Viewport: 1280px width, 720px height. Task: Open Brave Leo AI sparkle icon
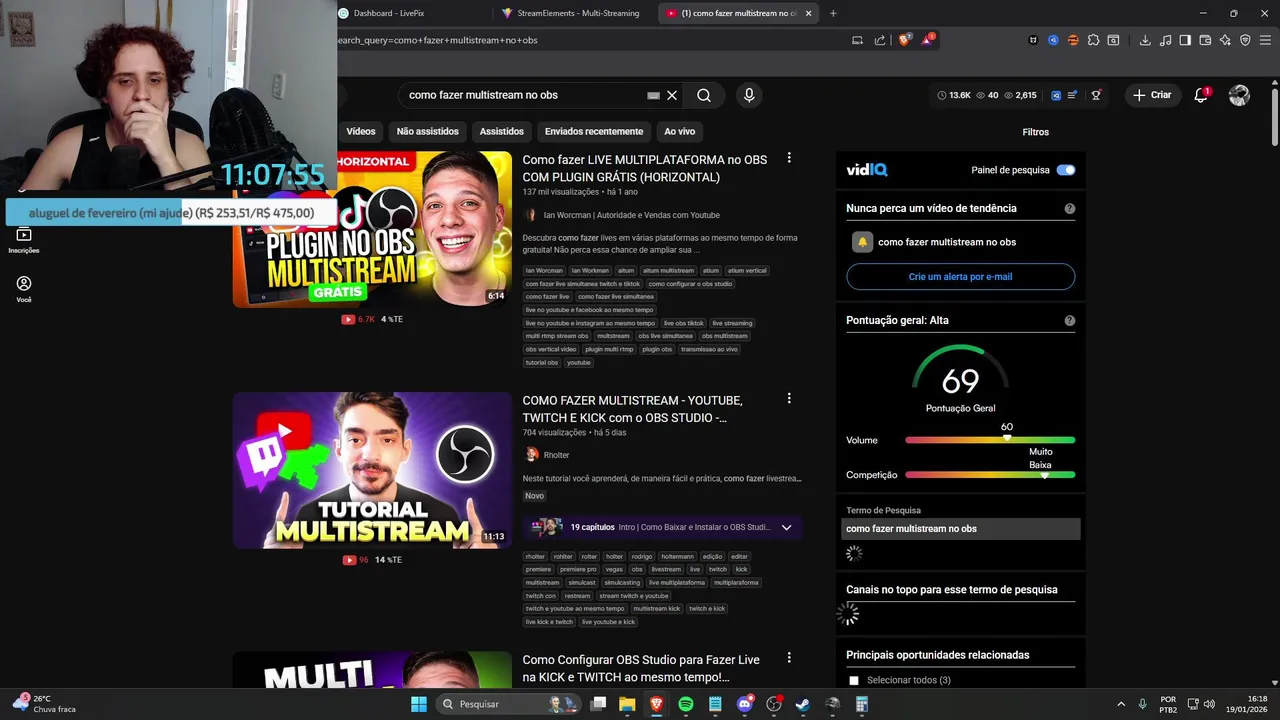pyautogui.click(x=1225, y=40)
